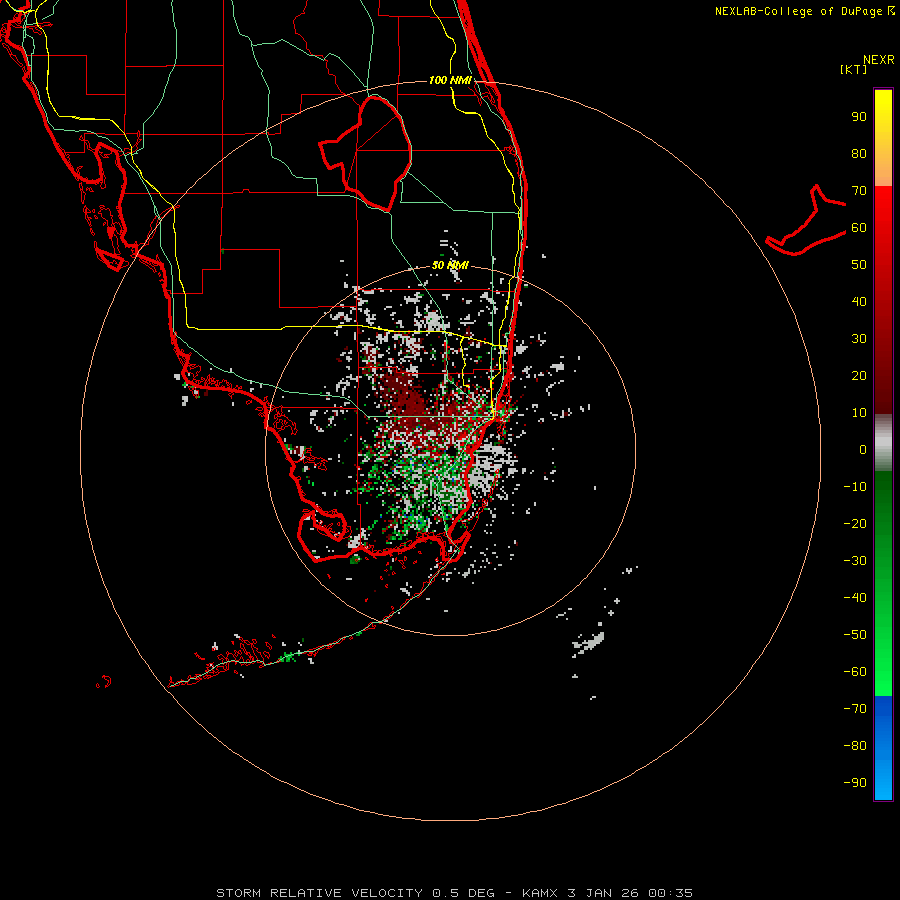
Task: Click the 50 value on velocity scale
Action: coord(859,265)
